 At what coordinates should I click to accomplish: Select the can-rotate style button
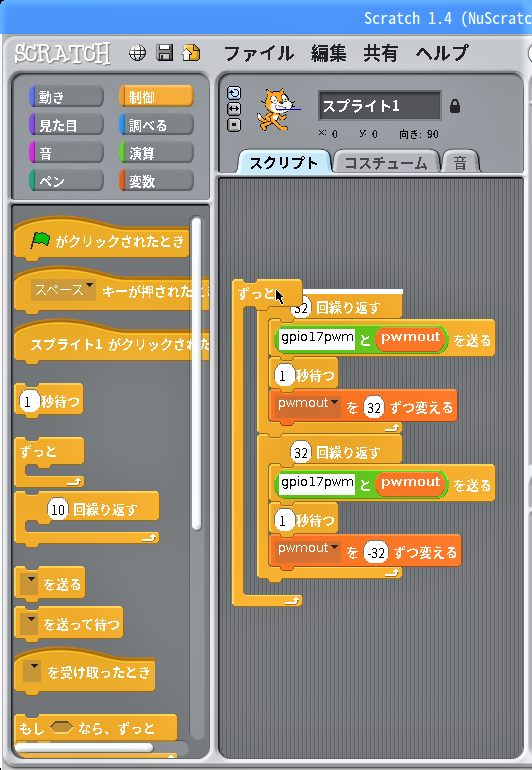[x=234, y=93]
